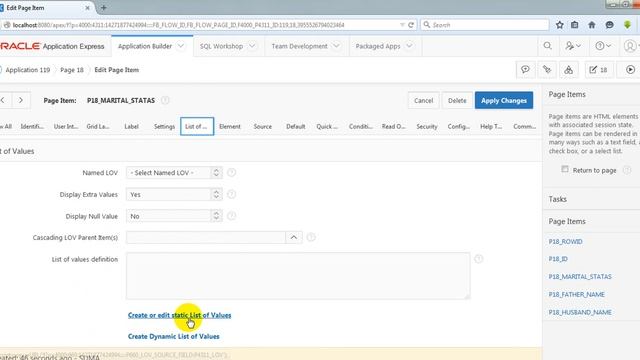The height and width of the screenshot is (360, 640).
Task: Bookmark this page with the star icon
Action: pos(560,25)
